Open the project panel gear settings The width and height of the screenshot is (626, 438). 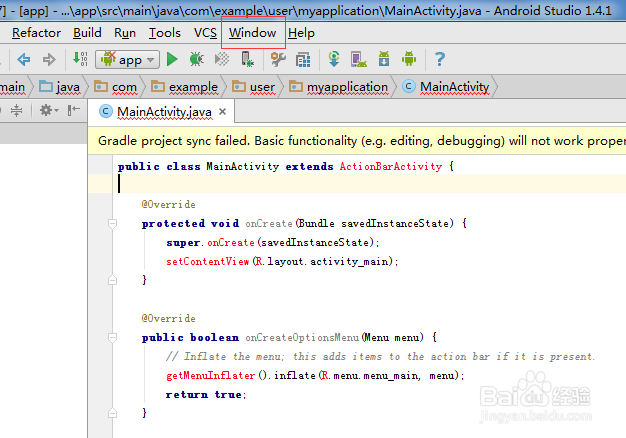(x=48, y=110)
